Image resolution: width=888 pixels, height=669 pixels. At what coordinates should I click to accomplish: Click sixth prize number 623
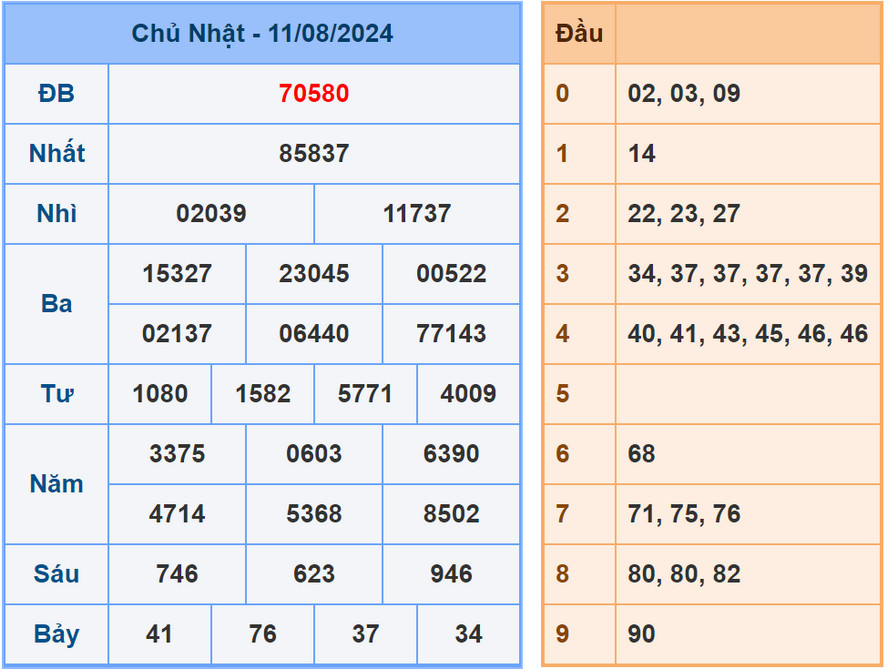click(x=314, y=573)
